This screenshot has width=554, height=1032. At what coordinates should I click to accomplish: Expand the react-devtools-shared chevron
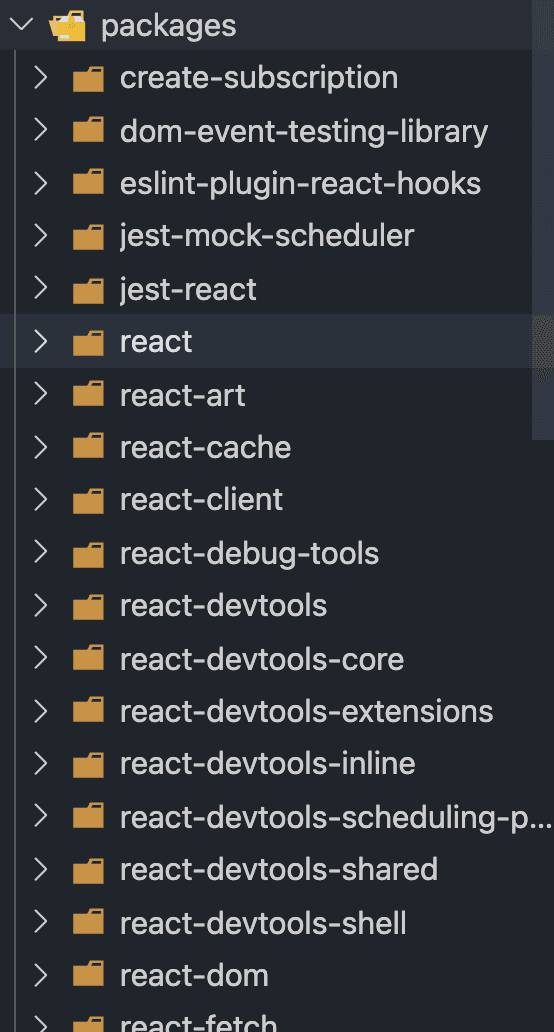tap(40, 869)
